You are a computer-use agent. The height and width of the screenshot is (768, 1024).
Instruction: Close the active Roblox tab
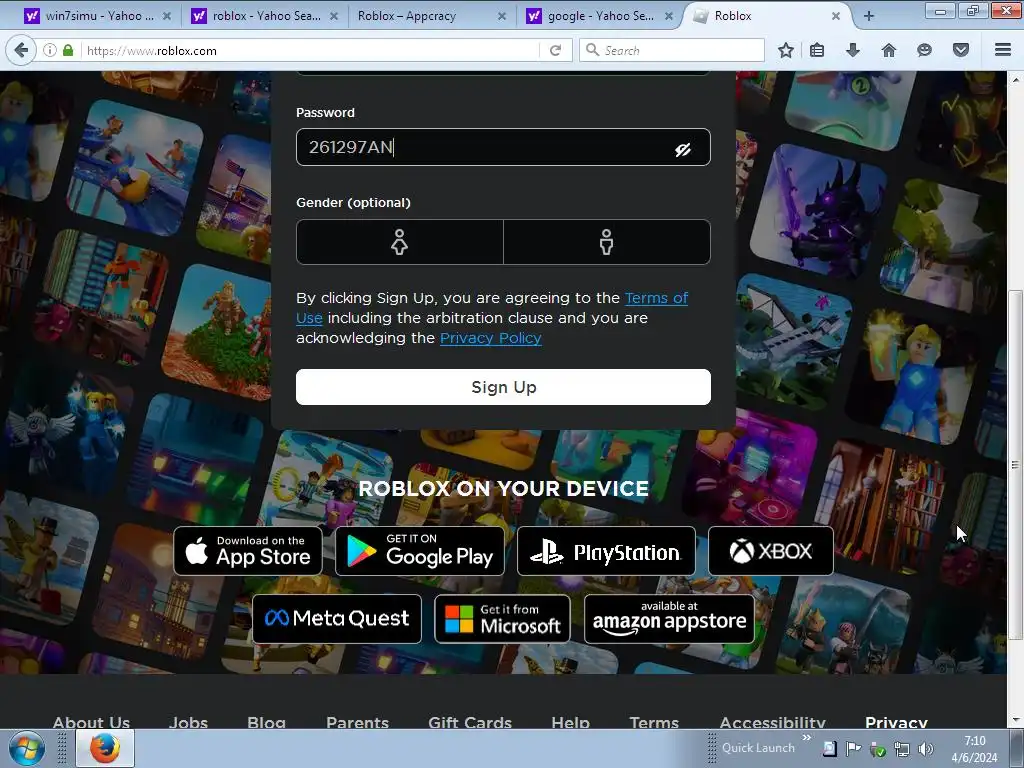click(835, 16)
